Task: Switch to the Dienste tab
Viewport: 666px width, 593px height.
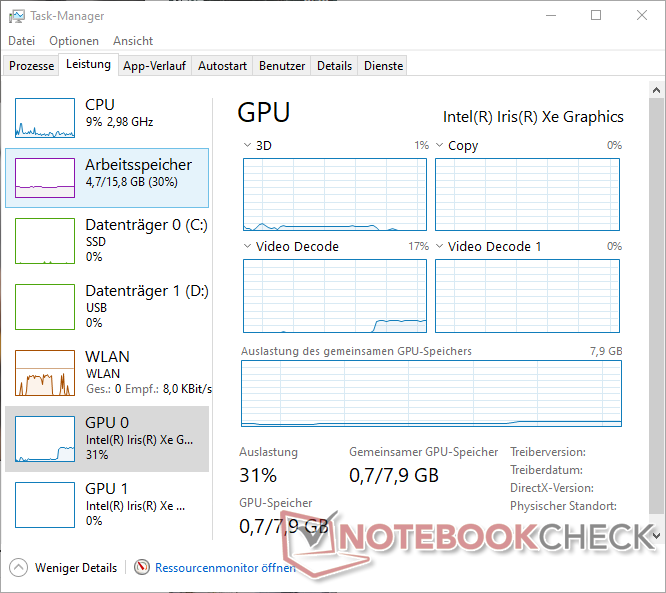Action: 383,66
